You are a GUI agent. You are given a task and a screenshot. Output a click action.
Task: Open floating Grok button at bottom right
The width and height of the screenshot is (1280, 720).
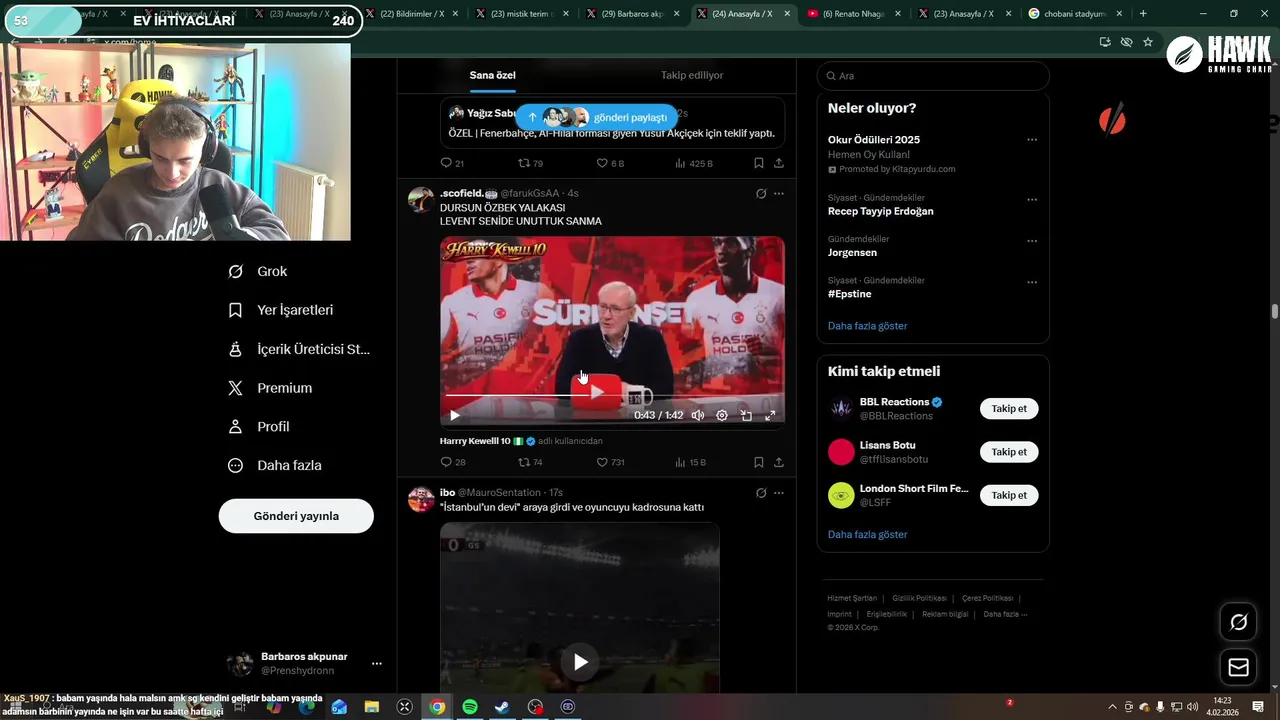(1238, 622)
